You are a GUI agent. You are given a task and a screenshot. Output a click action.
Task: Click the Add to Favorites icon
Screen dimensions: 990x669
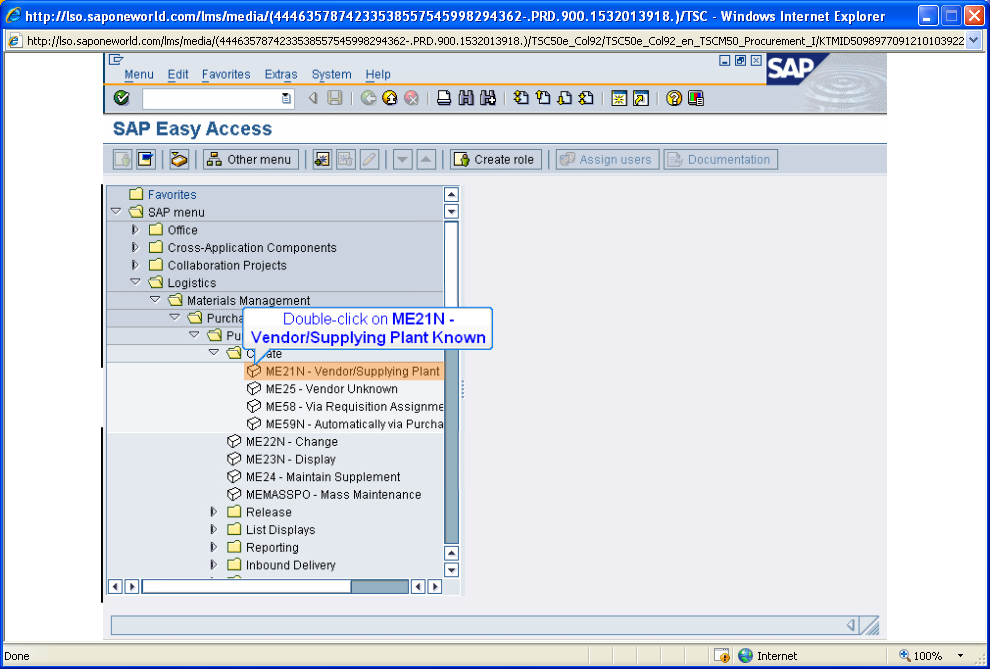[x=322, y=160]
